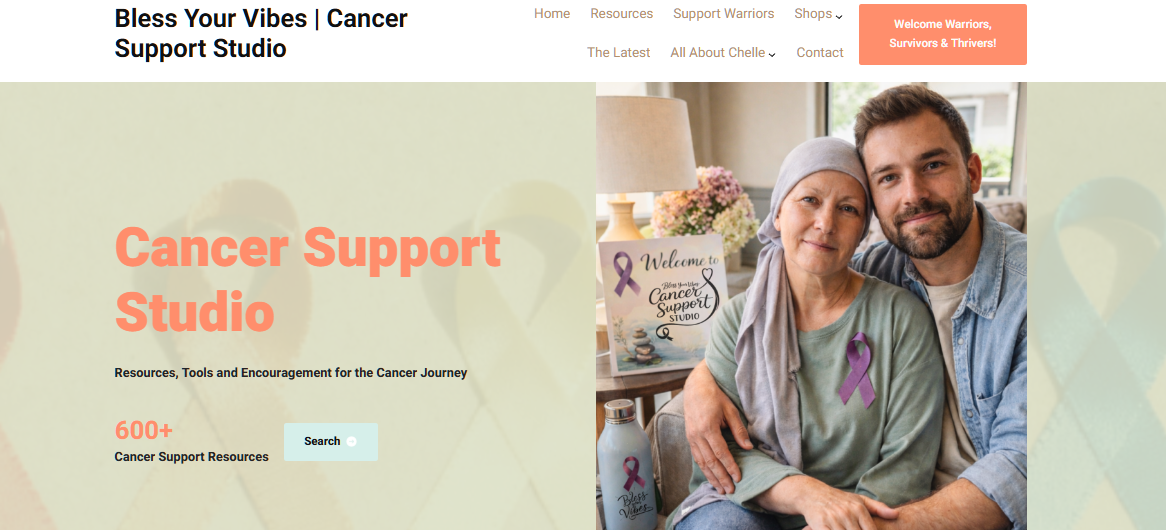The height and width of the screenshot is (530, 1166).
Task: Go to the Contact page
Action: 819,53
